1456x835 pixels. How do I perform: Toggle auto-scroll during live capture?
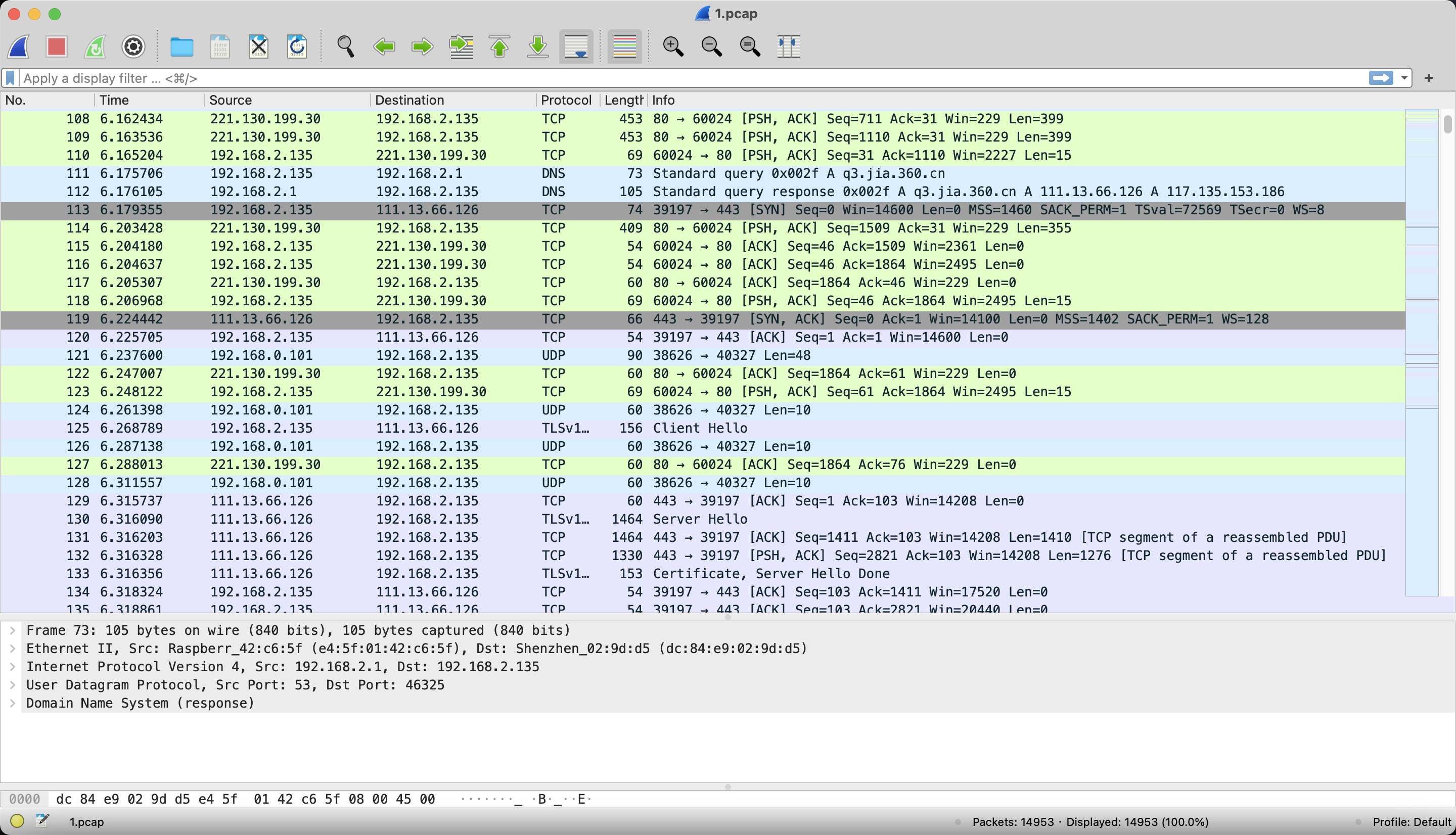pos(576,47)
